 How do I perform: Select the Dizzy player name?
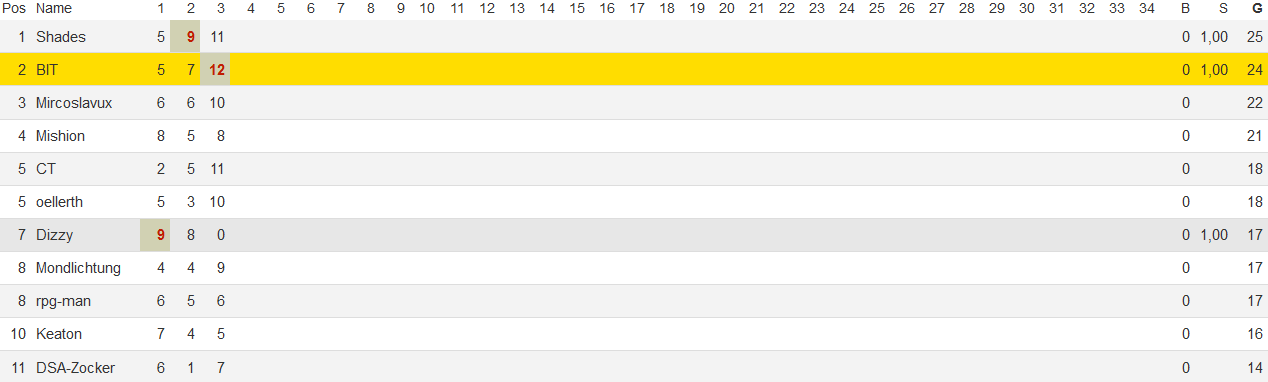click(x=54, y=235)
